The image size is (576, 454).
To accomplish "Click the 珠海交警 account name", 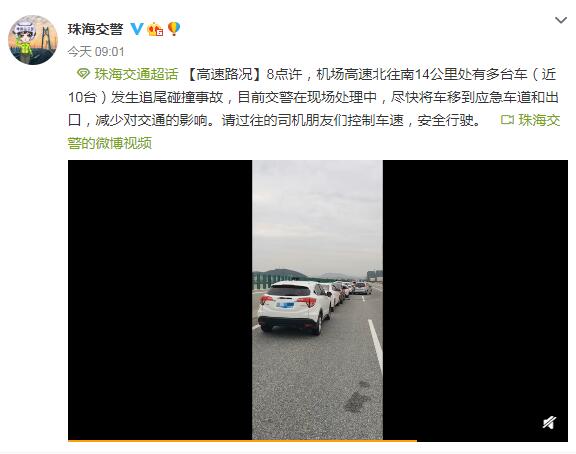I will (95, 29).
